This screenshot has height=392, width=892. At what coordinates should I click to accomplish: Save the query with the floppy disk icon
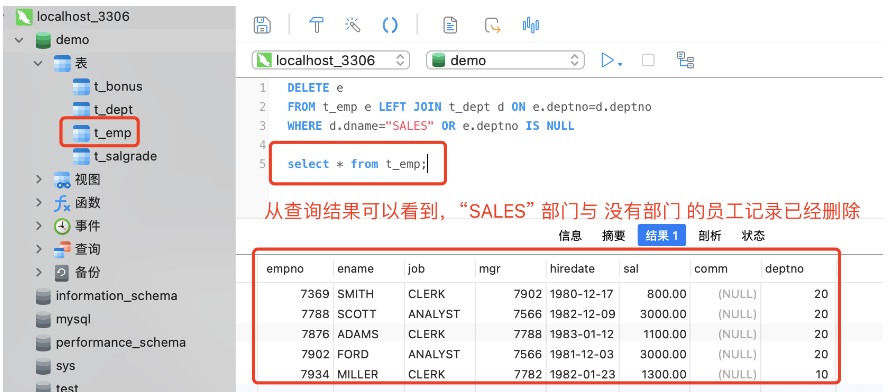coord(262,25)
